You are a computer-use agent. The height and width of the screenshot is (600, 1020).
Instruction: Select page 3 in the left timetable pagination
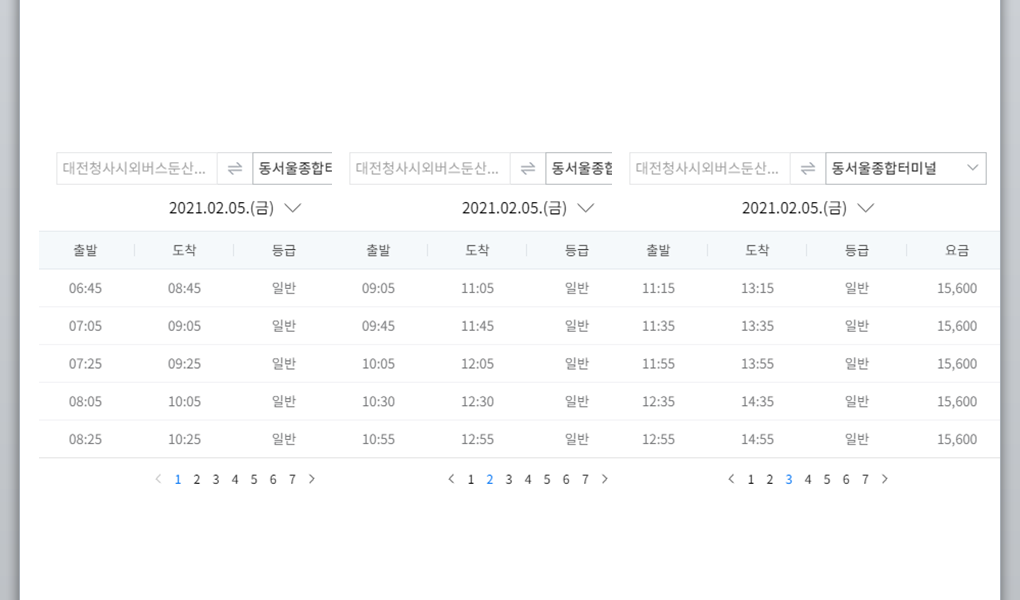click(216, 480)
